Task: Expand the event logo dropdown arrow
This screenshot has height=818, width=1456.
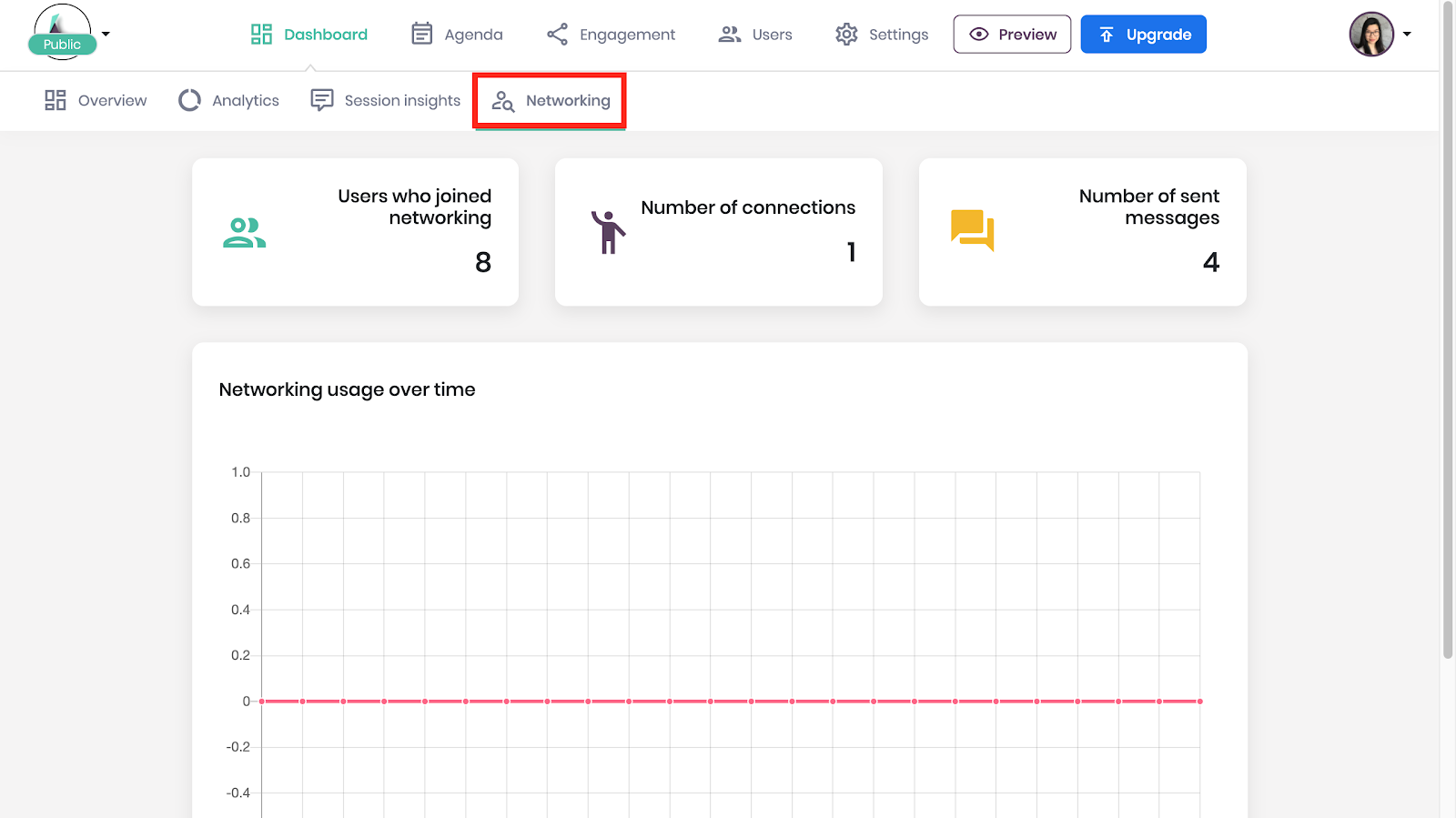Action: [106, 34]
